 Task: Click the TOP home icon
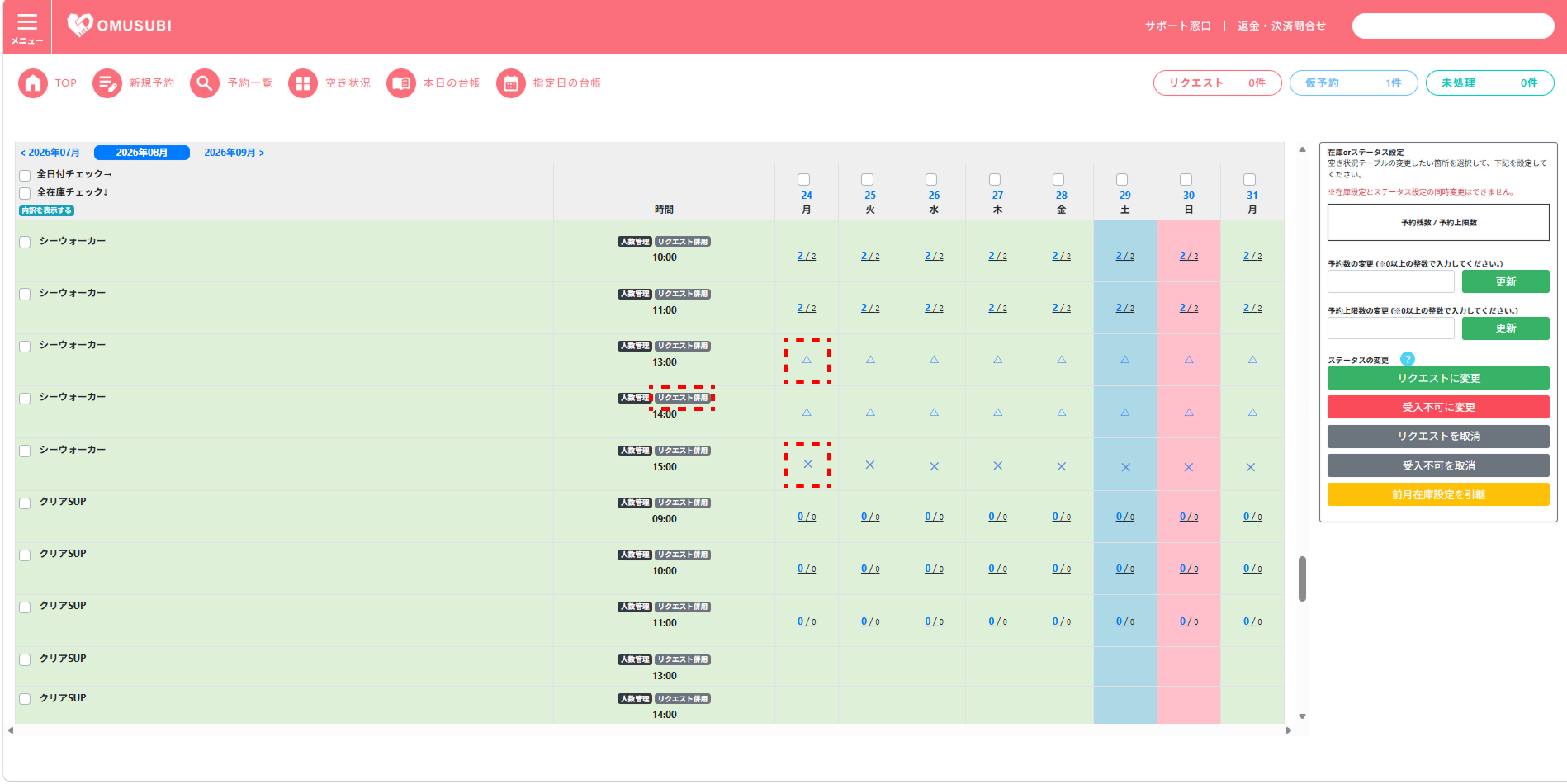tap(33, 83)
